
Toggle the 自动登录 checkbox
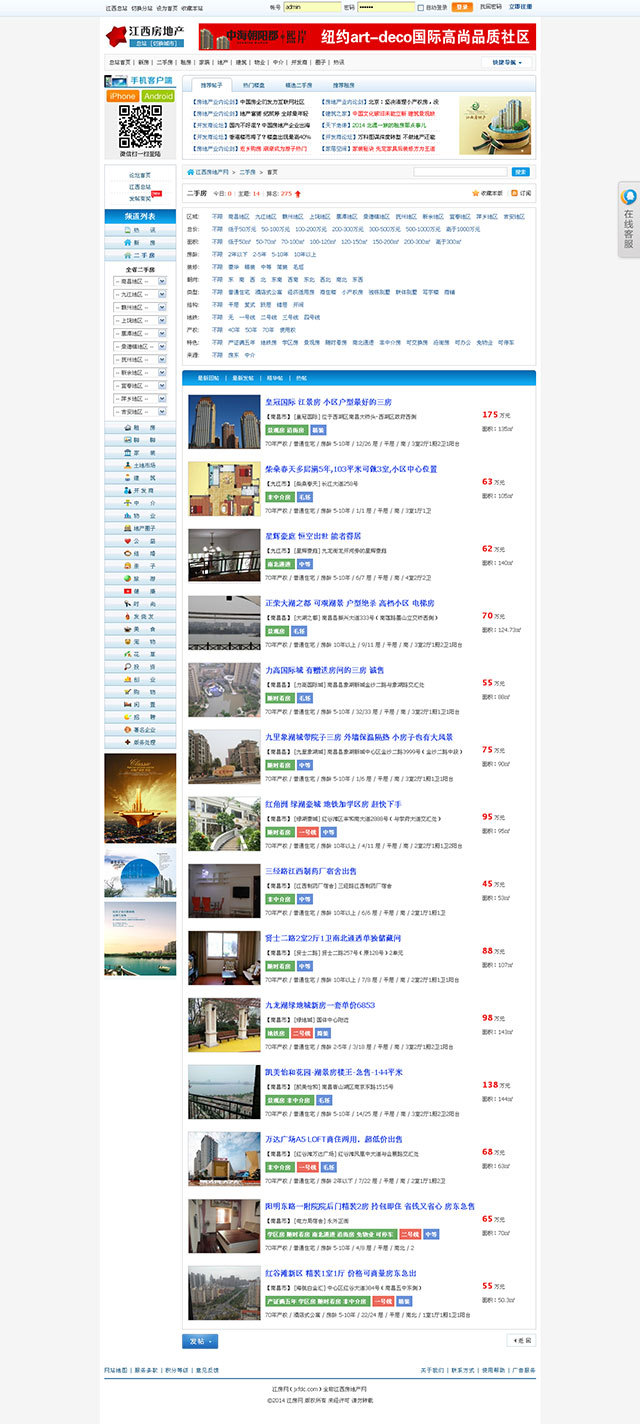pyautogui.click(x=422, y=7)
